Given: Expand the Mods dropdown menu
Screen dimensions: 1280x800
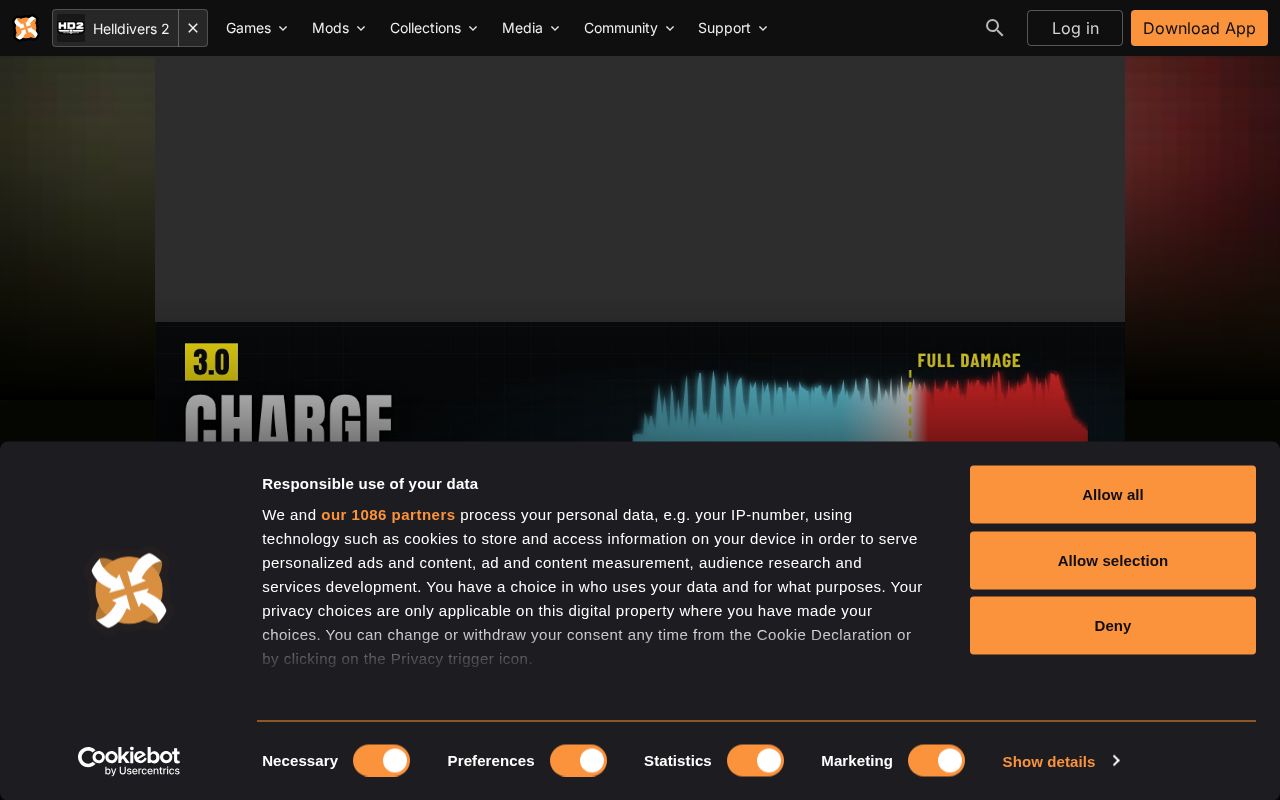Looking at the screenshot, I should (339, 28).
